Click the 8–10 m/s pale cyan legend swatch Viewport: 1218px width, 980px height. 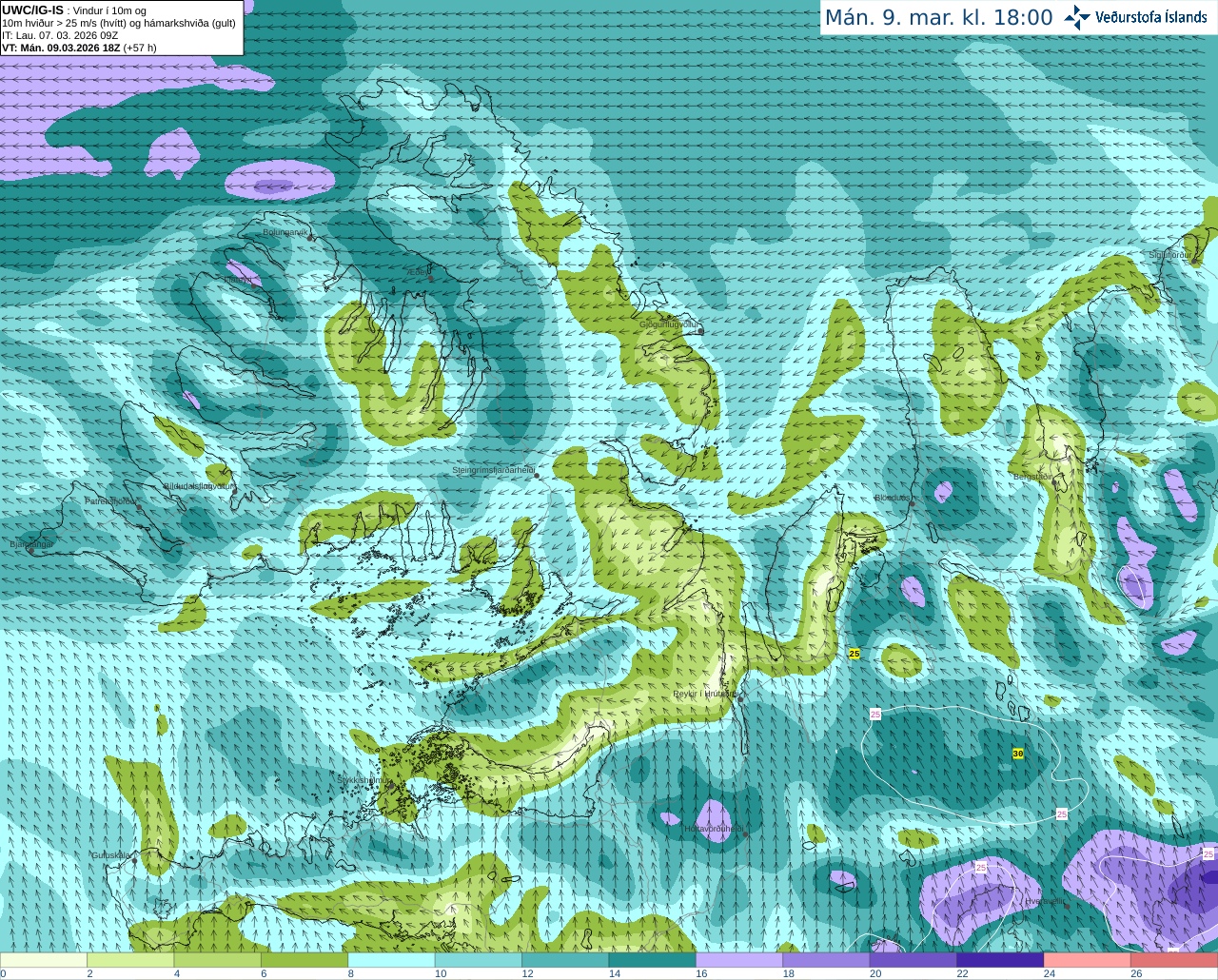(391, 960)
